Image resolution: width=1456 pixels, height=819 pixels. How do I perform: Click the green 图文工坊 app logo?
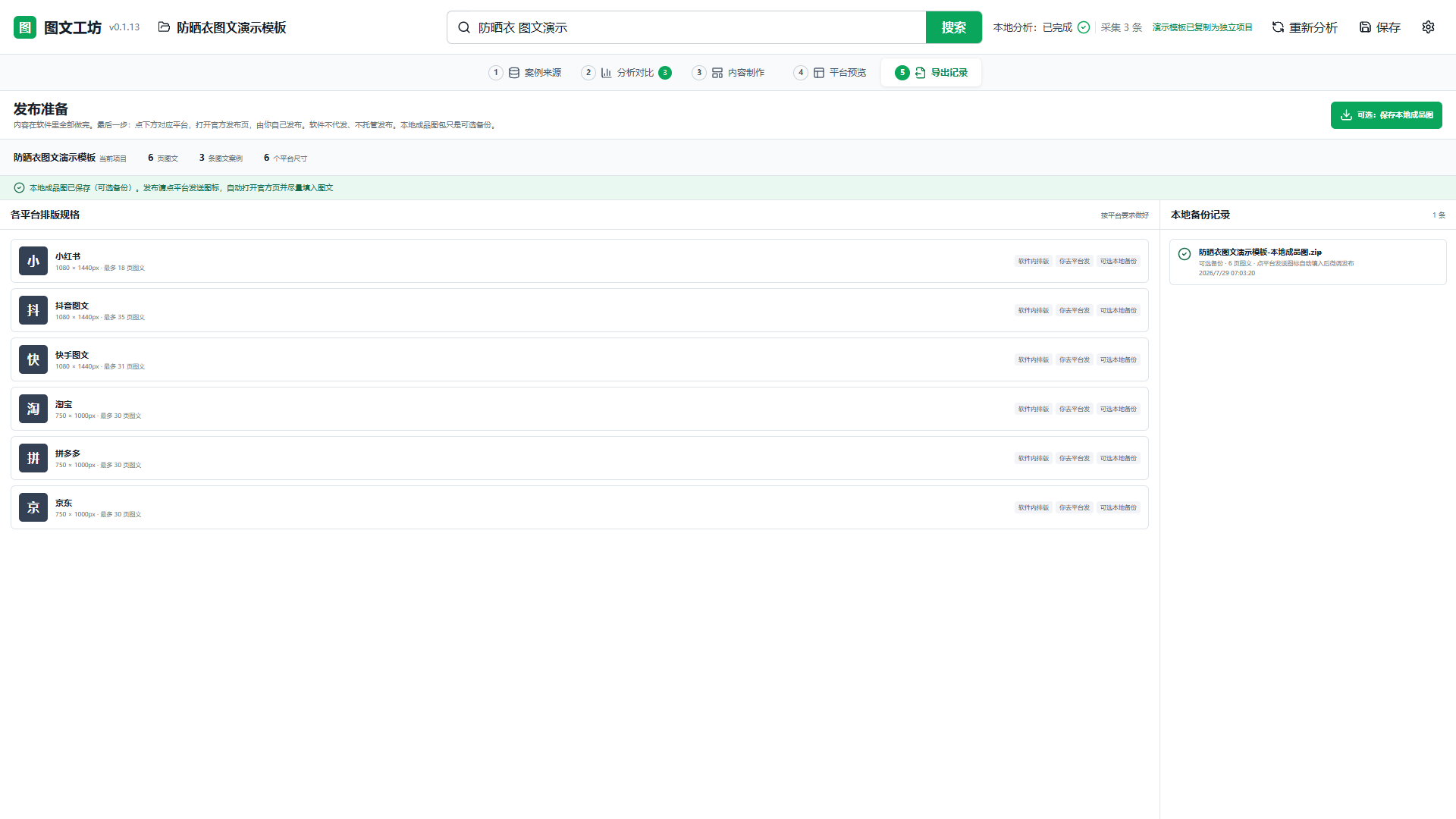click(x=25, y=27)
